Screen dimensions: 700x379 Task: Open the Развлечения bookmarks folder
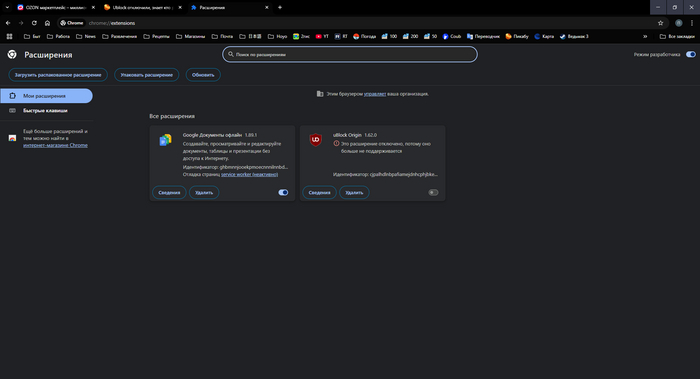pyautogui.click(x=120, y=37)
